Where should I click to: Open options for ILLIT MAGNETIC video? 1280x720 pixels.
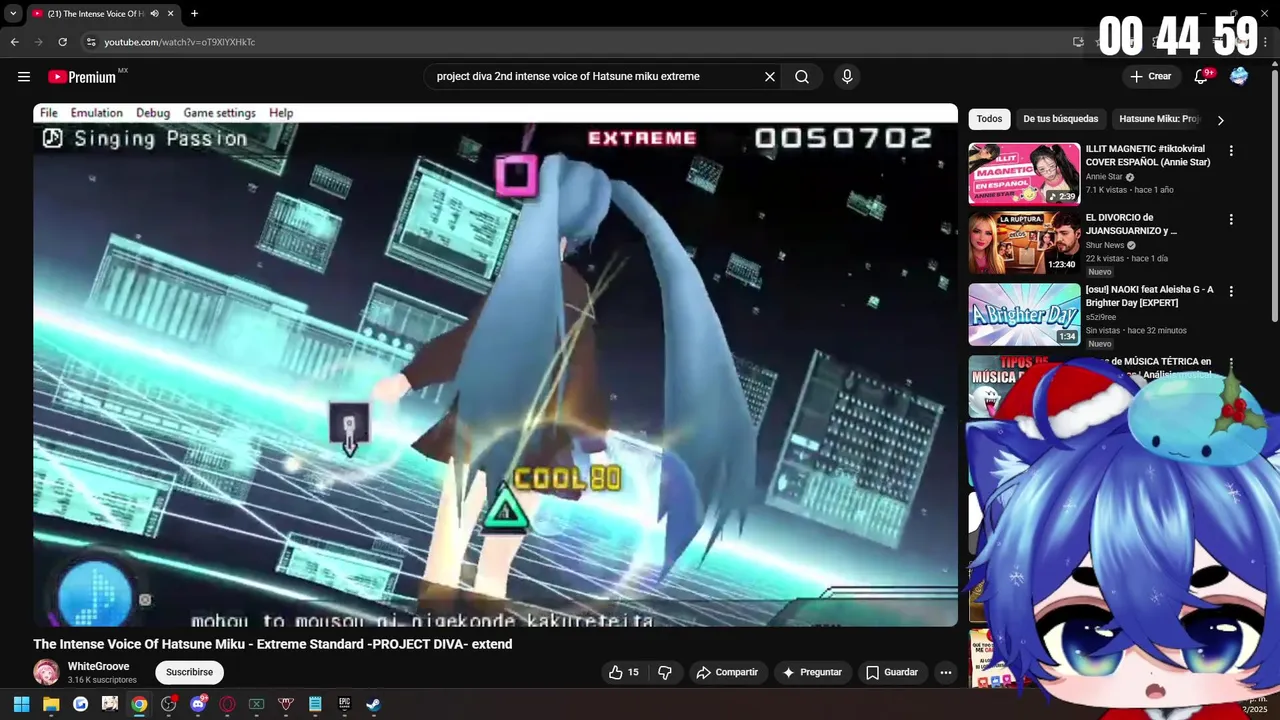(1231, 151)
